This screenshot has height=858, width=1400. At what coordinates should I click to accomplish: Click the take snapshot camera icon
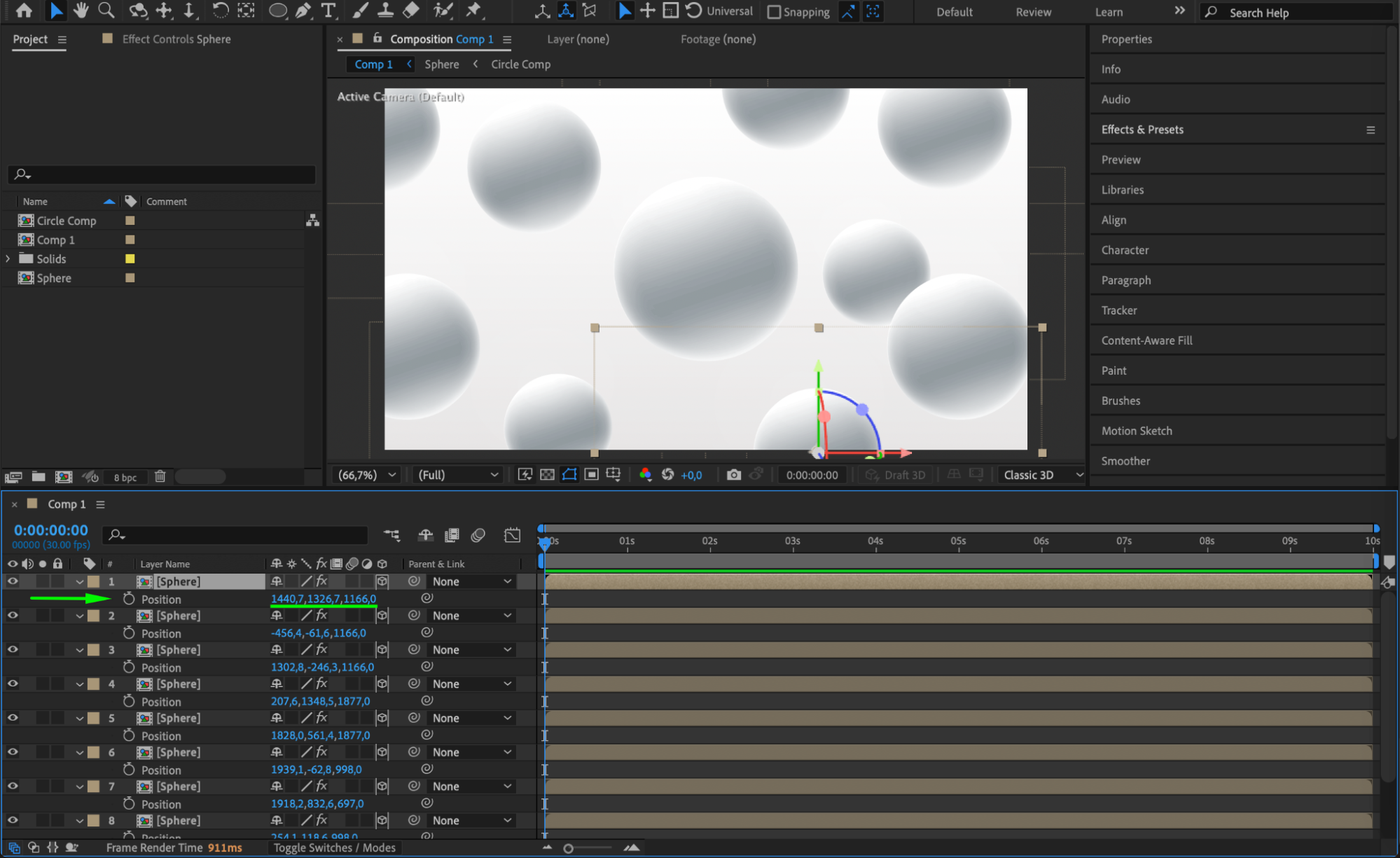pyautogui.click(x=733, y=475)
